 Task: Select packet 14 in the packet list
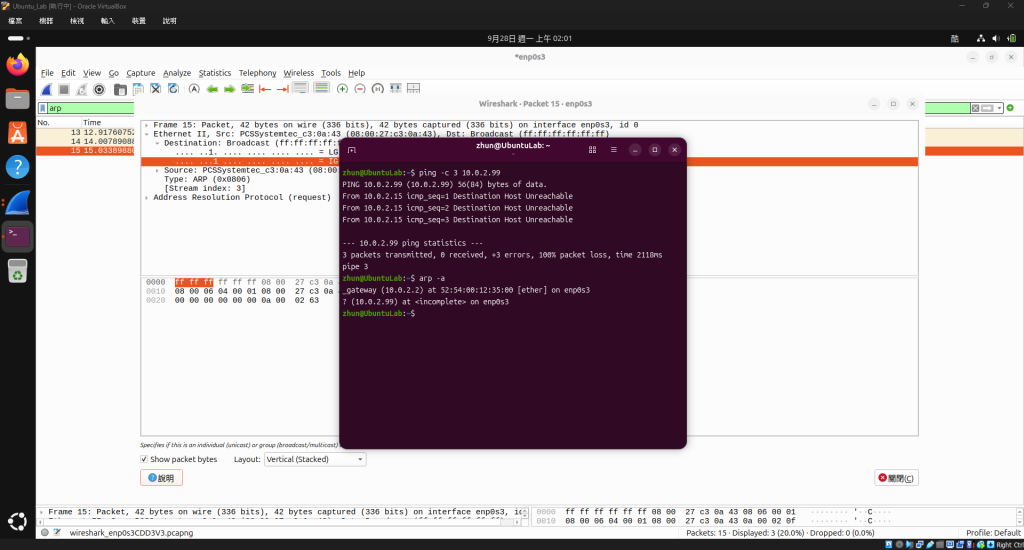(x=86, y=141)
